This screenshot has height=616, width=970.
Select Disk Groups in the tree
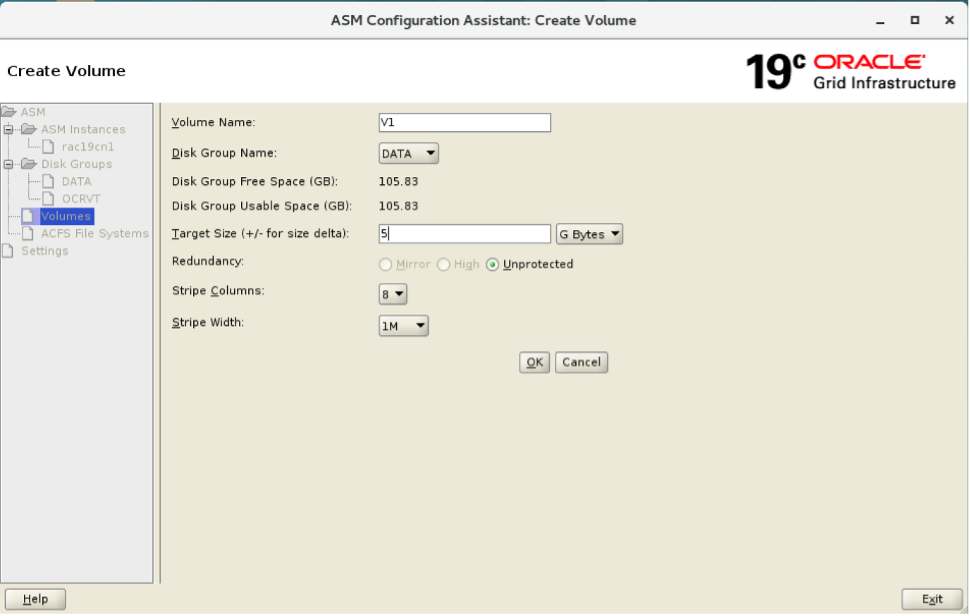77,164
